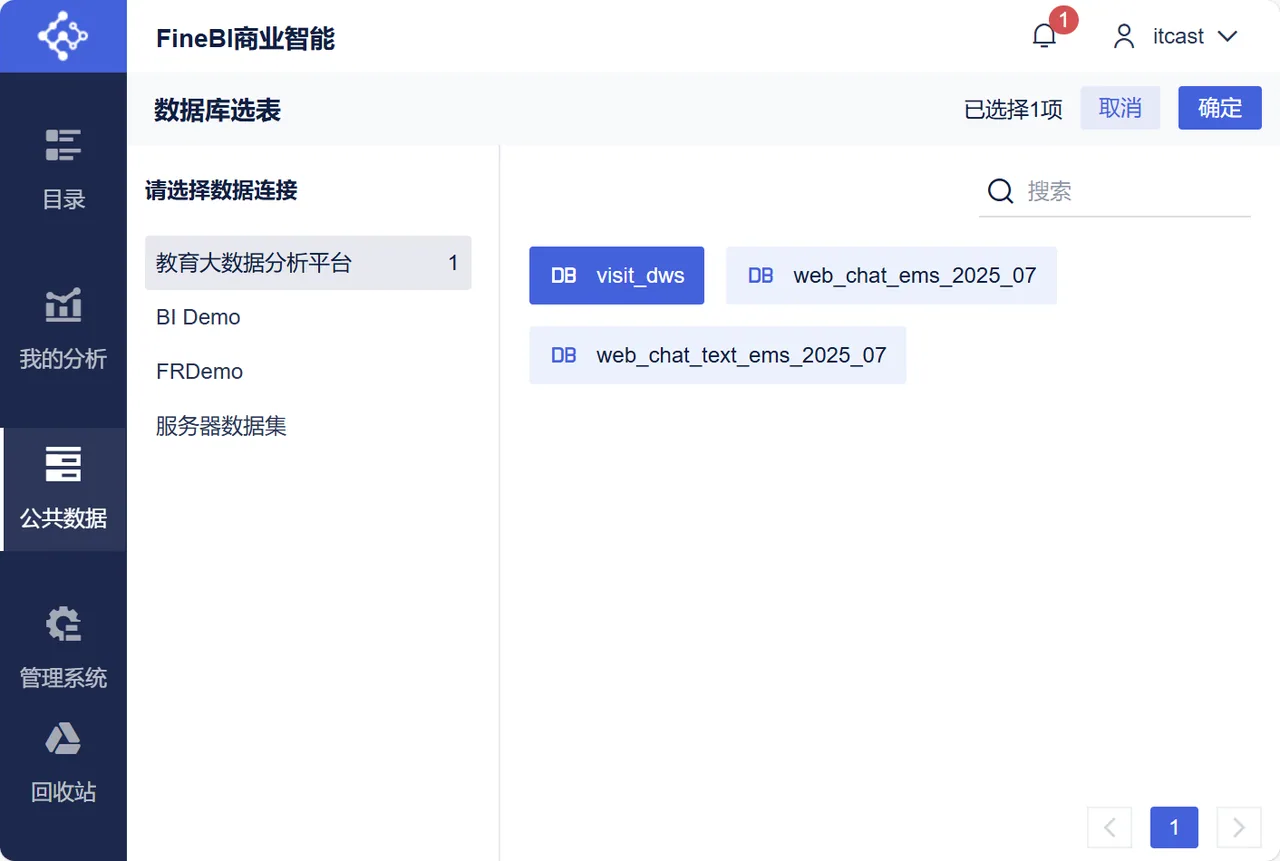Image resolution: width=1280 pixels, height=861 pixels.
Task: Click DB icon of visit_dws table
Action: click(x=564, y=275)
